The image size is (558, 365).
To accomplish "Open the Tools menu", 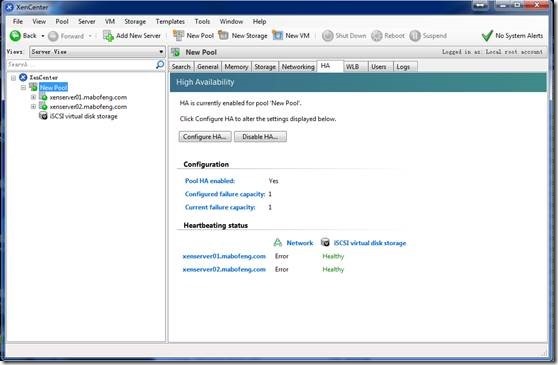I will (202, 21).
